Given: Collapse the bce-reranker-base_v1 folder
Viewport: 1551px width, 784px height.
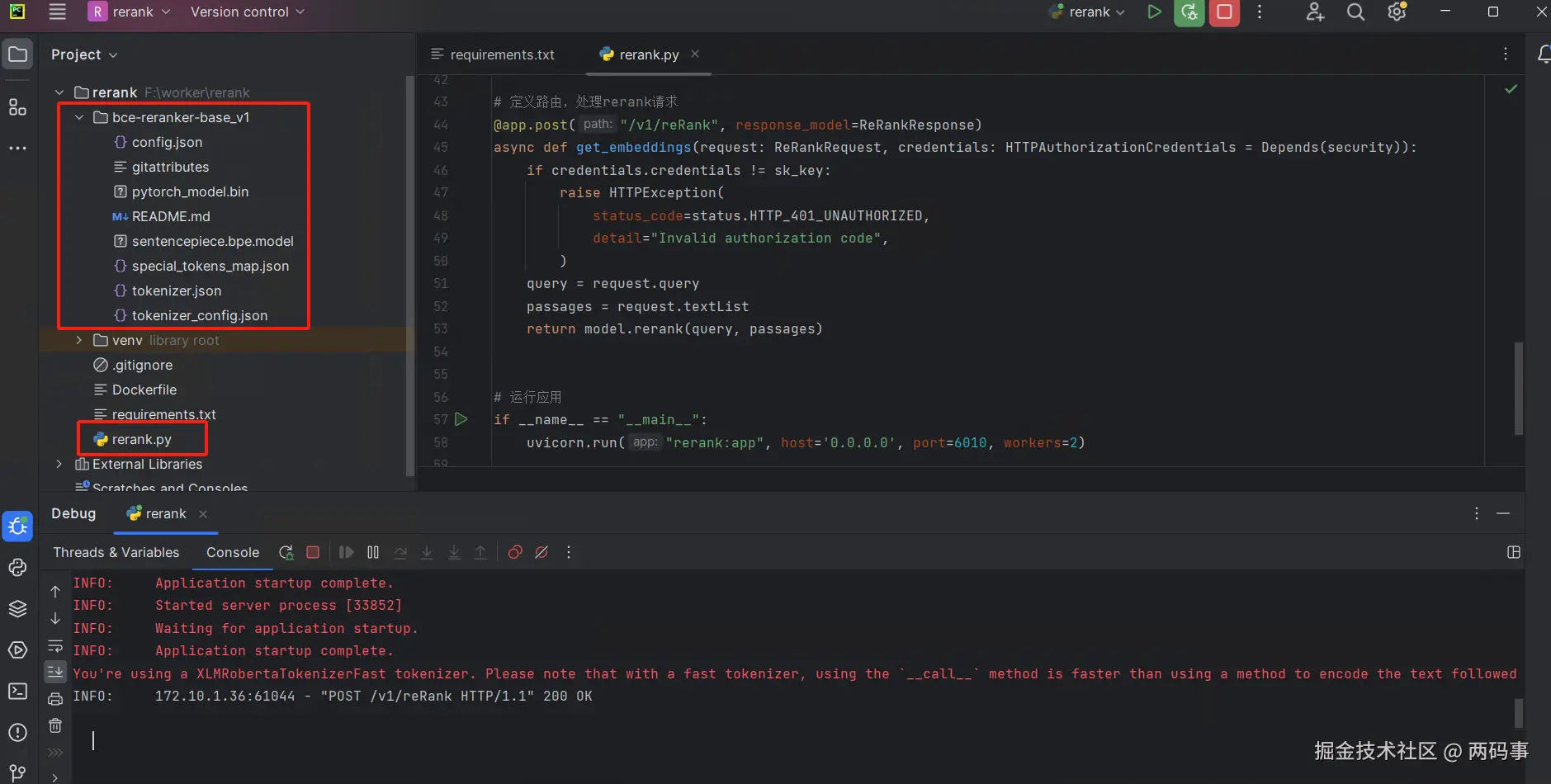Looking at the screenshot, I should coord(79,117).
